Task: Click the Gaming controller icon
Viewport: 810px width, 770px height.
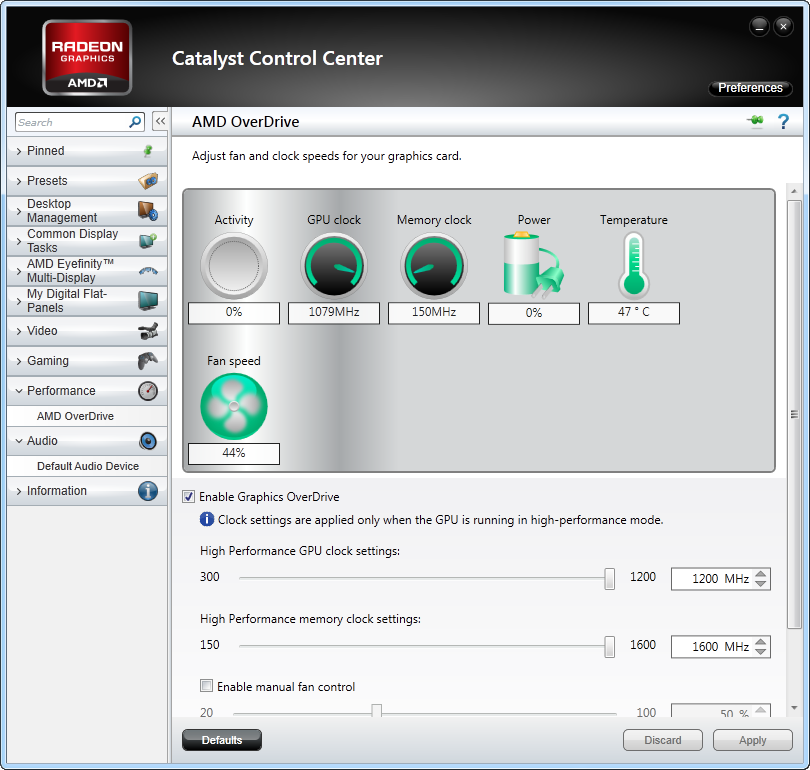Action: coord(148,360)
